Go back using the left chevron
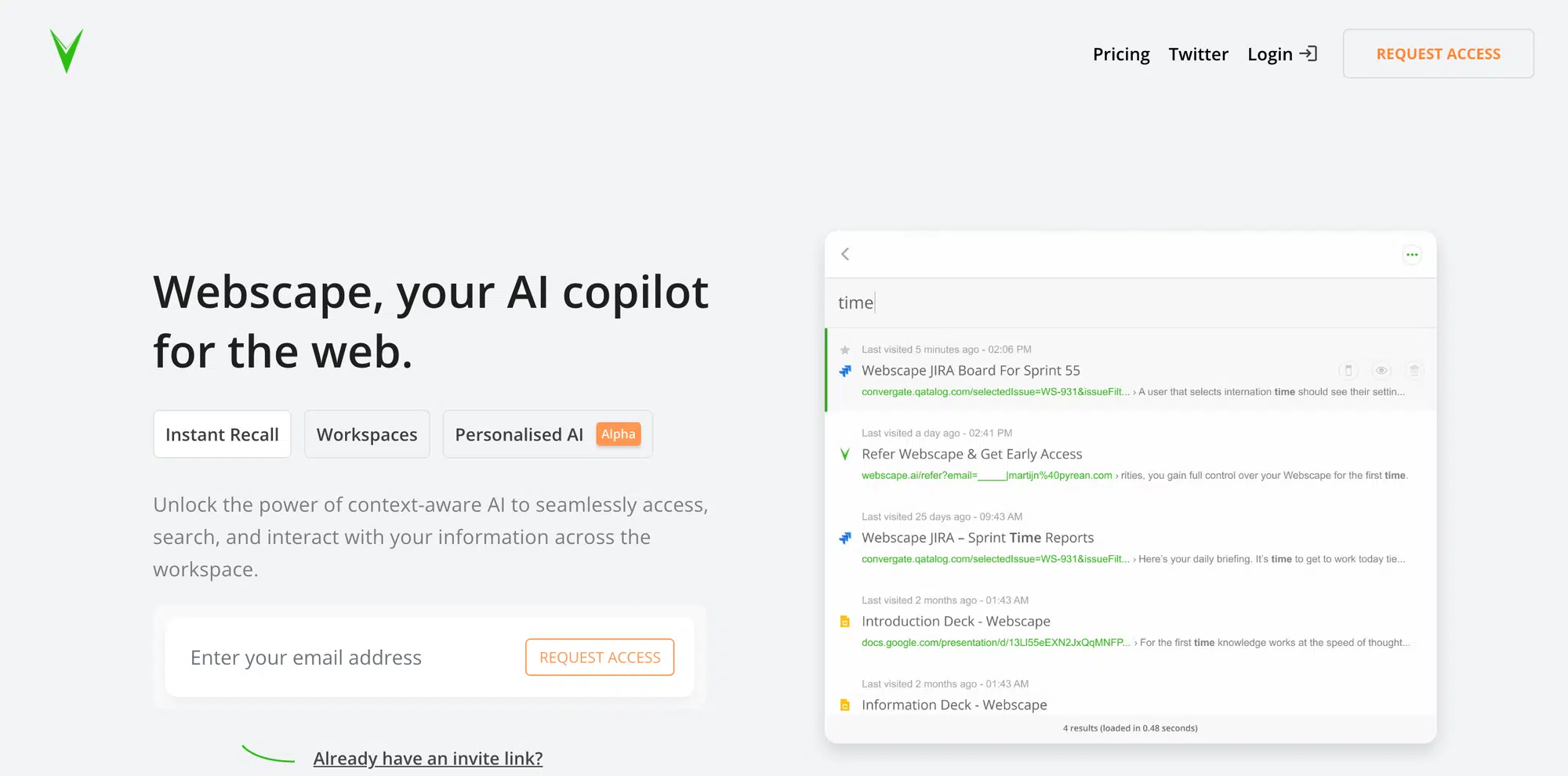The height and width of the screenshot is (776, 1568). (845, 254)
